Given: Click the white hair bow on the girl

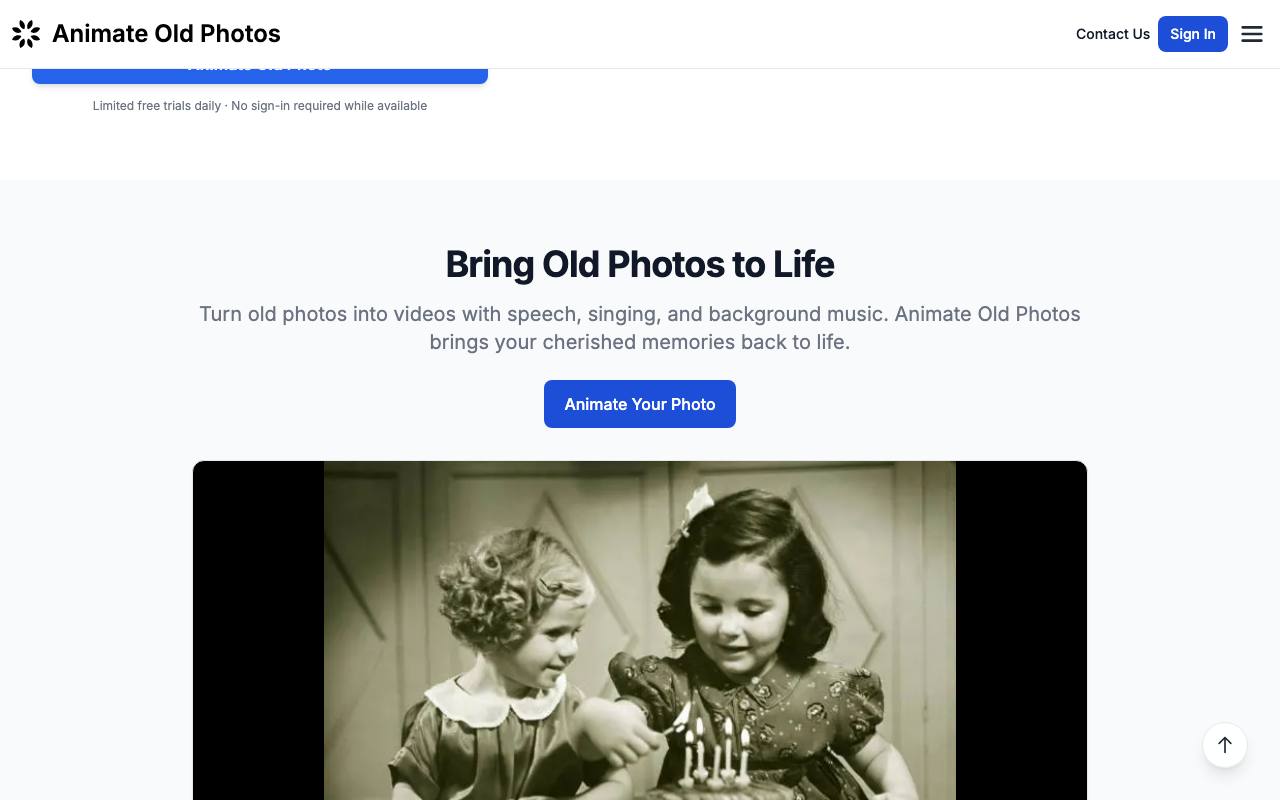Looking at the screenshot, I should (x=698, y=503).
